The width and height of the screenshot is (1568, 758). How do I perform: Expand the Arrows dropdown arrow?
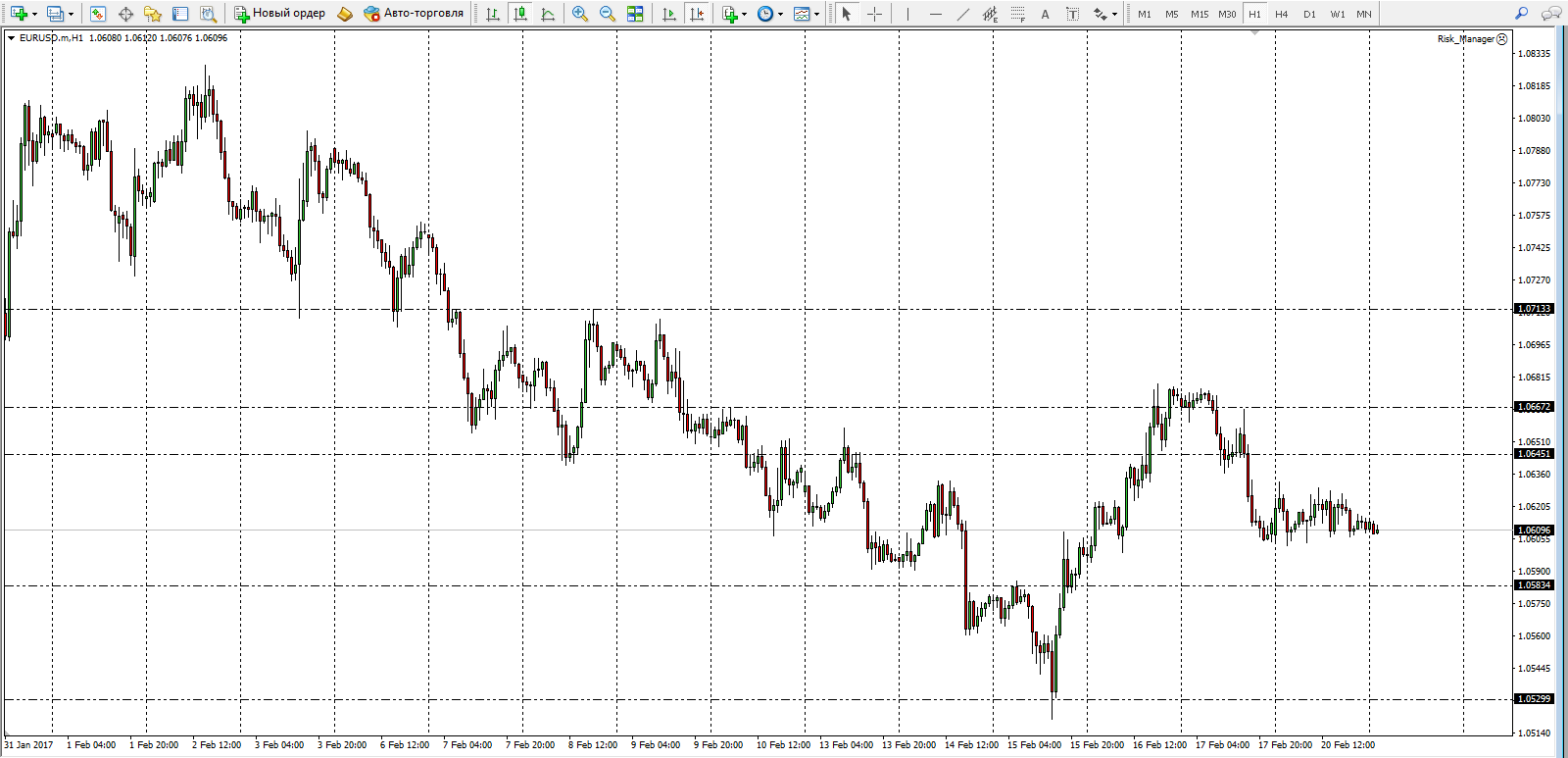tap(1115, 15)
